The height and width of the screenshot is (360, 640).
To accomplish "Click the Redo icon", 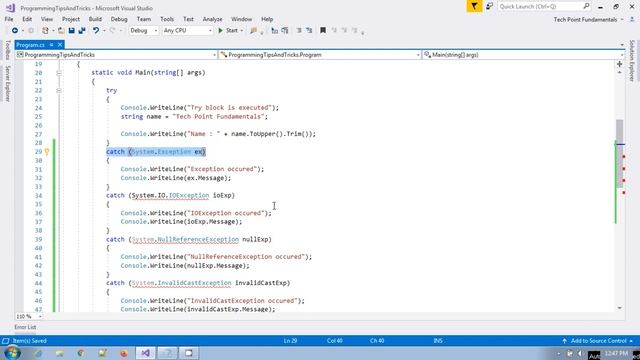I will click(x=113, y=31).
